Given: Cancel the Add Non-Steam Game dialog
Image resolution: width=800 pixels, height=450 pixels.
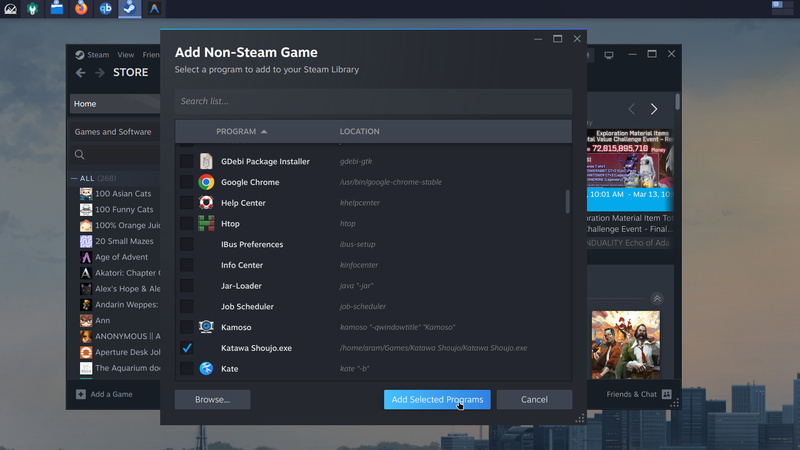Looking at the screenshot, I should tap(534, 399).
